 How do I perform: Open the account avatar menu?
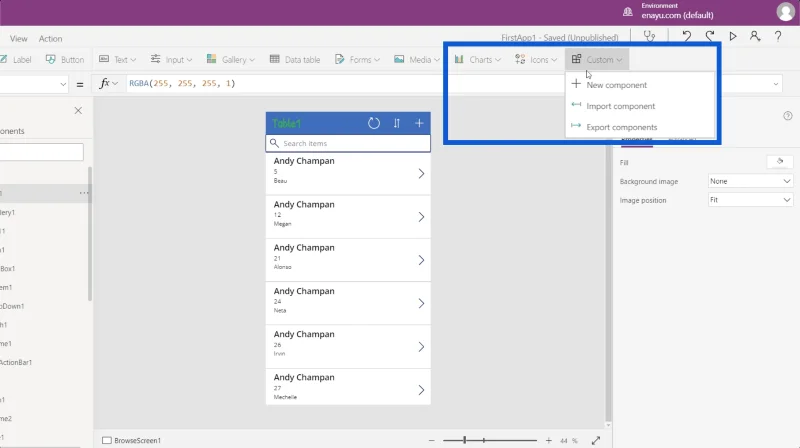(x=786, y=12)
